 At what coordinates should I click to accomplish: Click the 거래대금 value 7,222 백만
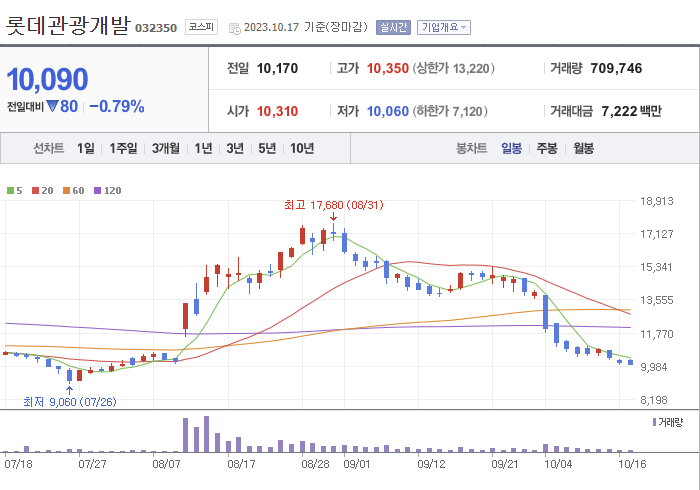(x=631, y=111)
